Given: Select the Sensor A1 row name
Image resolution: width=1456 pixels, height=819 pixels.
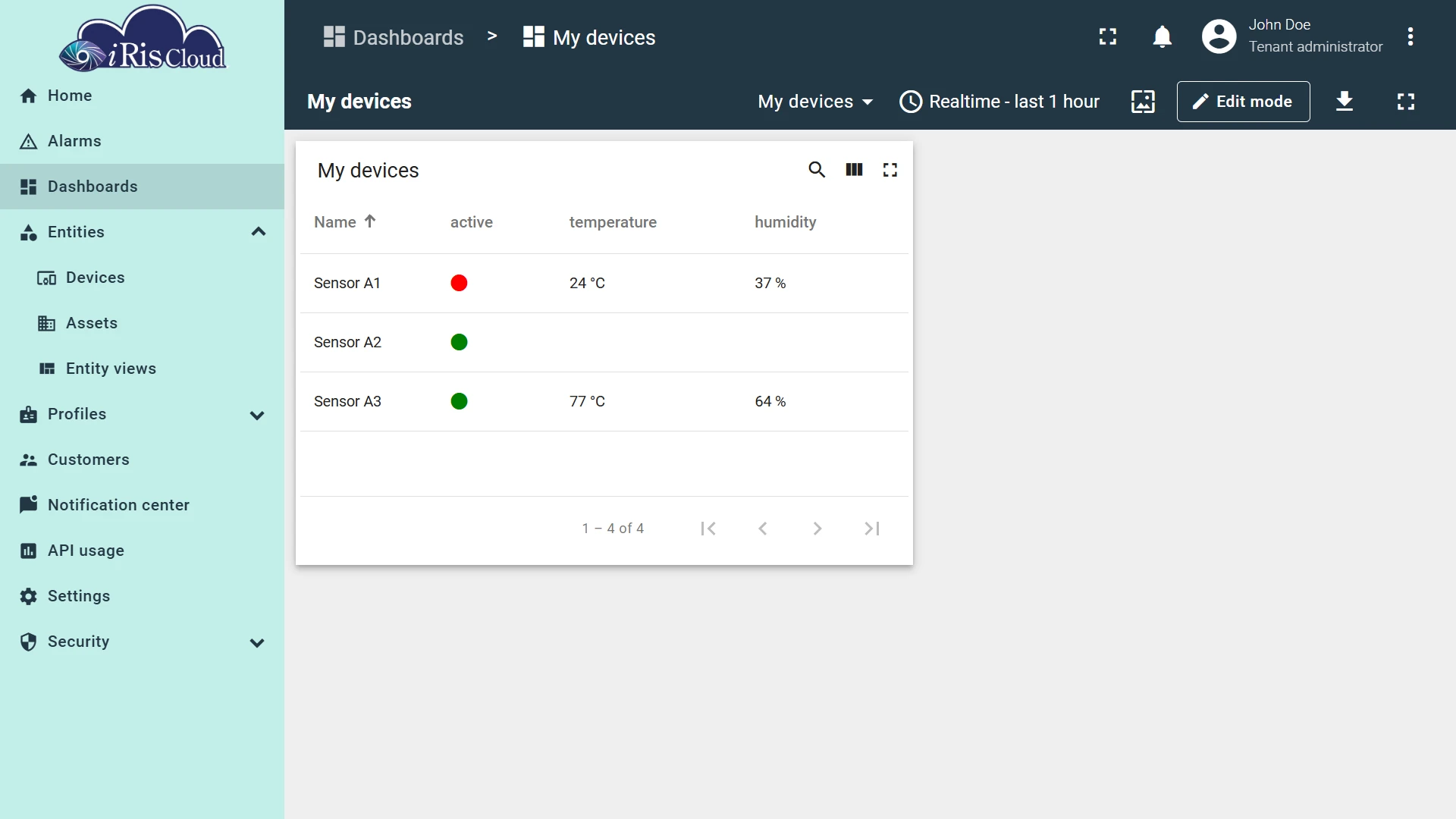Looking at the screenshot, I should point(347,283).
